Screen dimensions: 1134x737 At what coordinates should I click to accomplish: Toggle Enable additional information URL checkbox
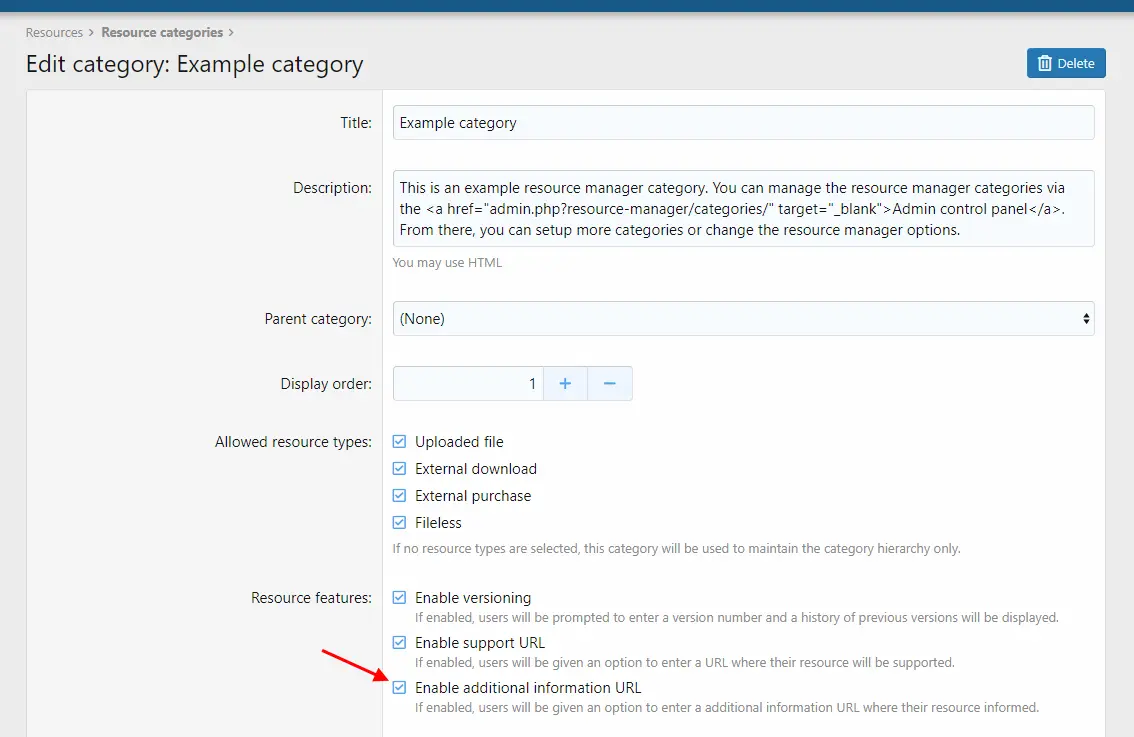click(399, 687)
